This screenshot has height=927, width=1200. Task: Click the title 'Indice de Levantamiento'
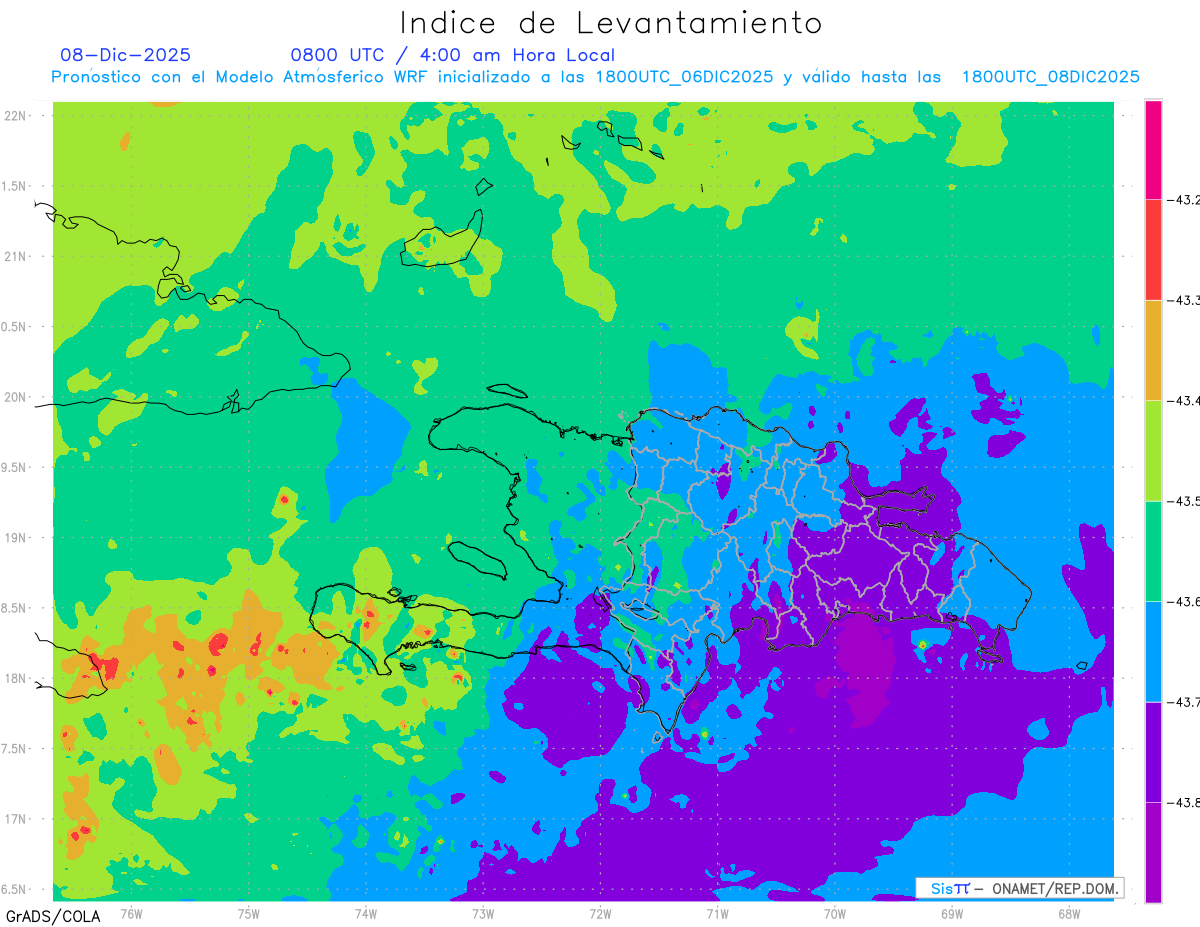click(x=611, y=23)
